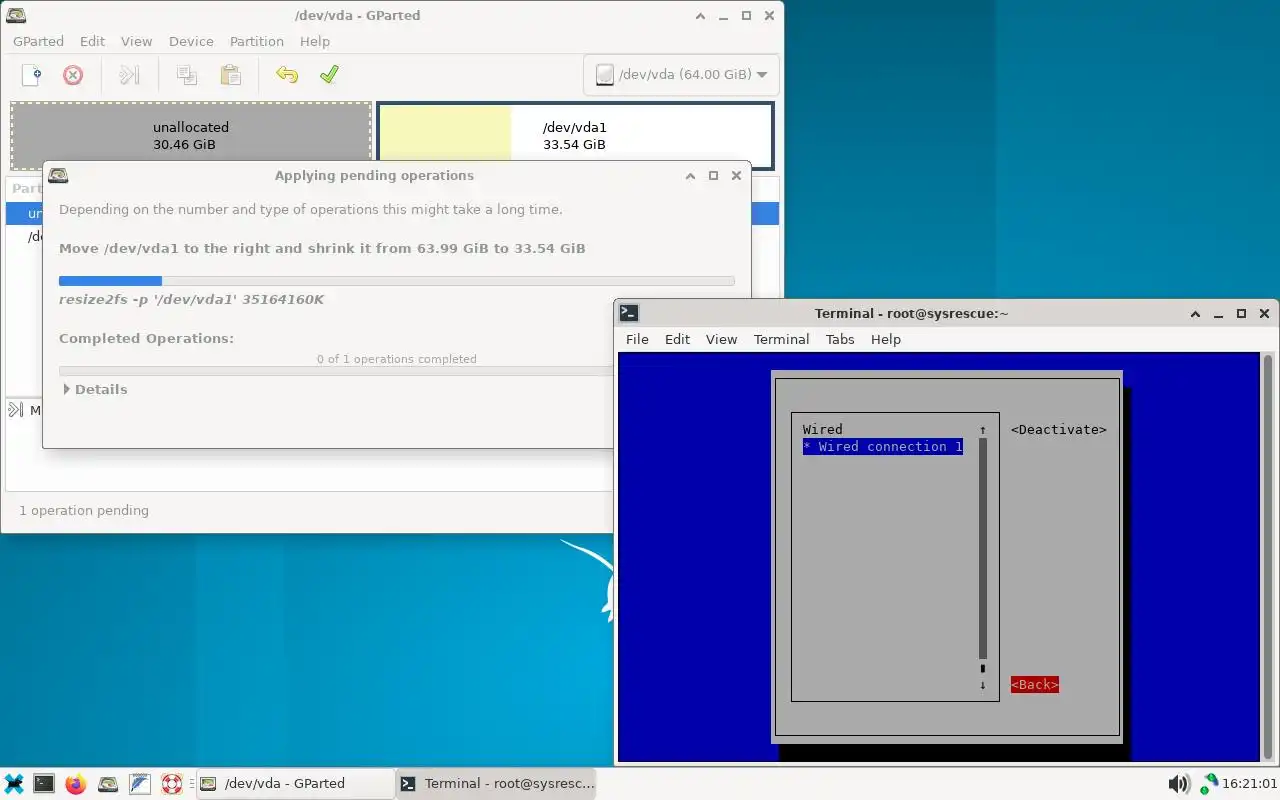Click the network status icon in tray
Viewport: 1280px width, 800px height.
[x=1209, y=784]
